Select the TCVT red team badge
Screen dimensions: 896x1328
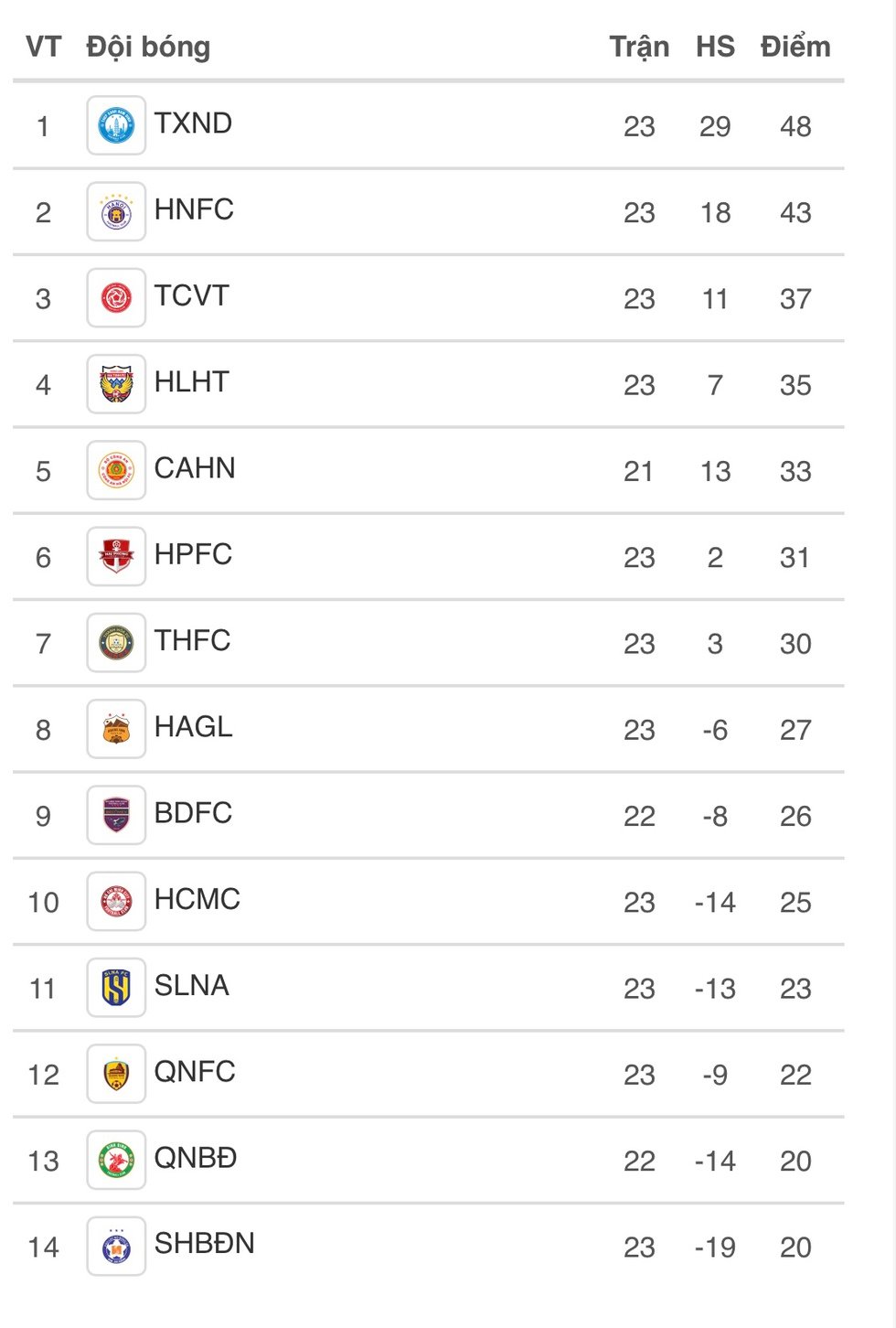tap(116, 297)
